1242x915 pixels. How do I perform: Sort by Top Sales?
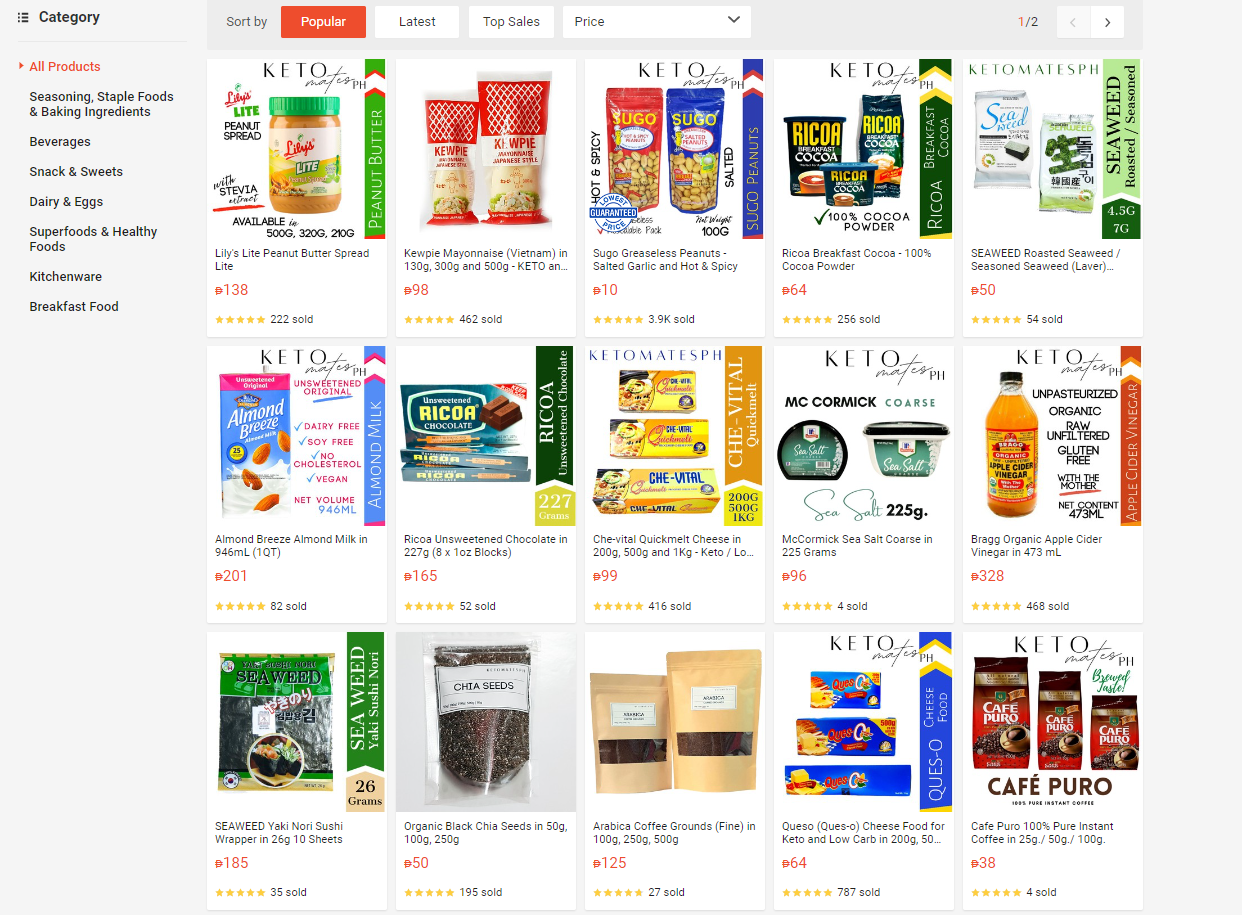point(511,22)
